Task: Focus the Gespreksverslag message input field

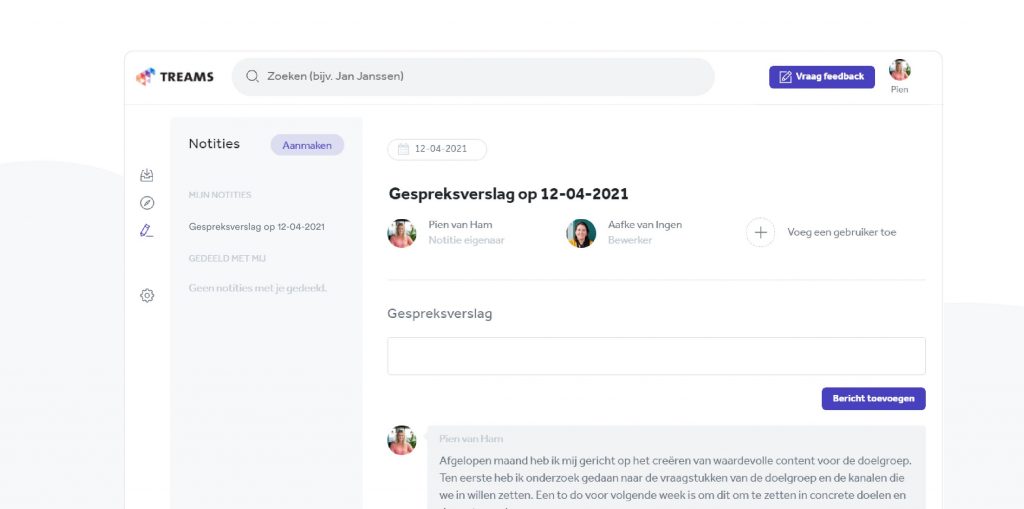Action: click(656, 356)
